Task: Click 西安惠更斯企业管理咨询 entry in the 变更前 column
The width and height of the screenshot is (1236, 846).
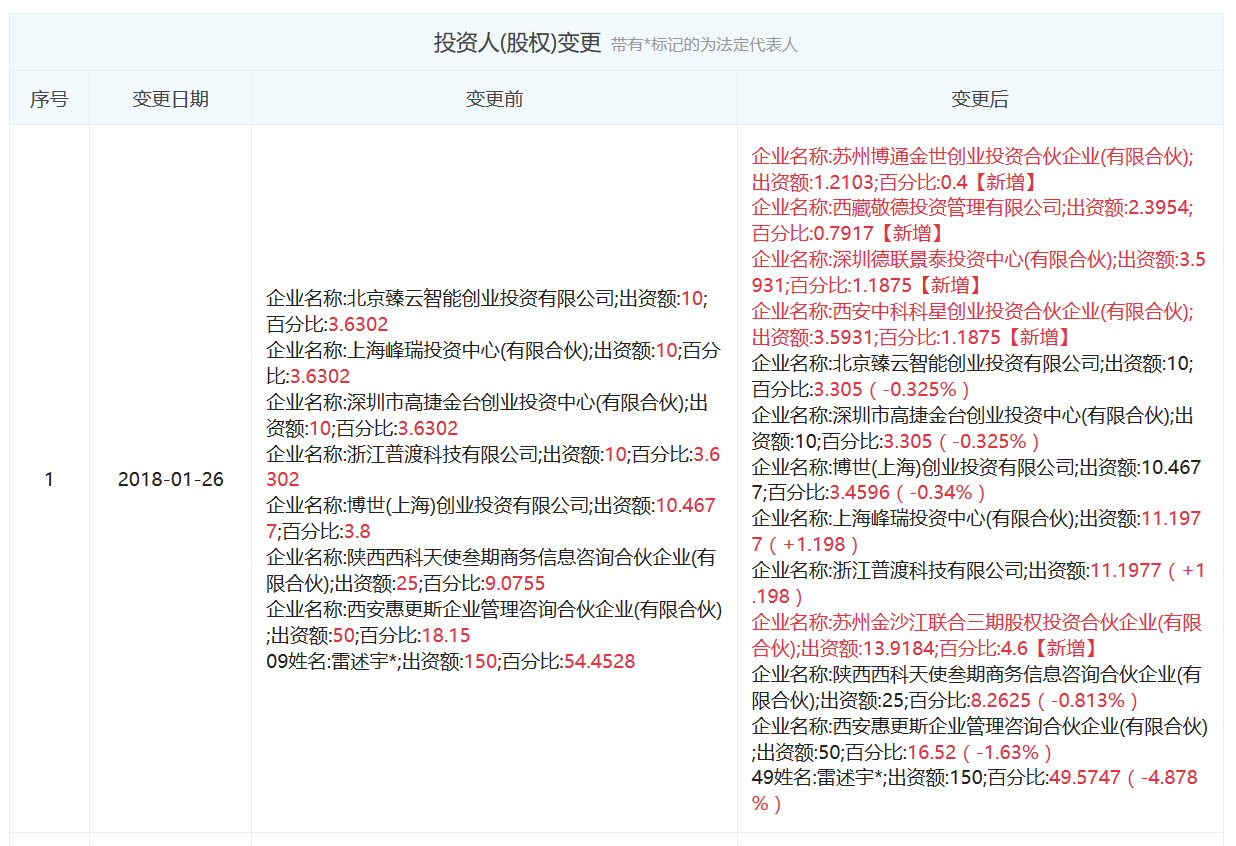Action: tap(494, 623)
